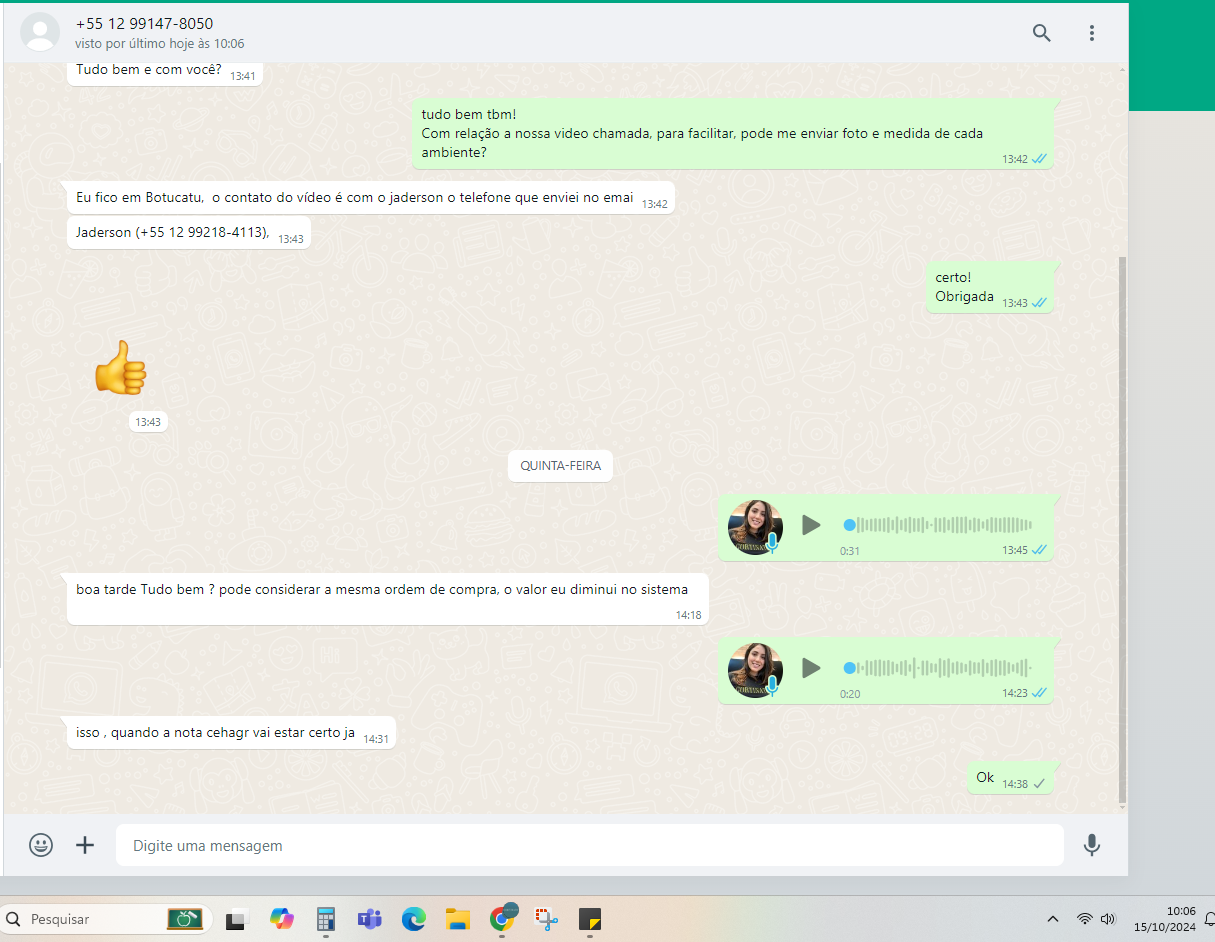This screenshot has width=1215, height=942.
Task: Seek in the 0:31 audio waveform
Action: click(x=938, y=525)
